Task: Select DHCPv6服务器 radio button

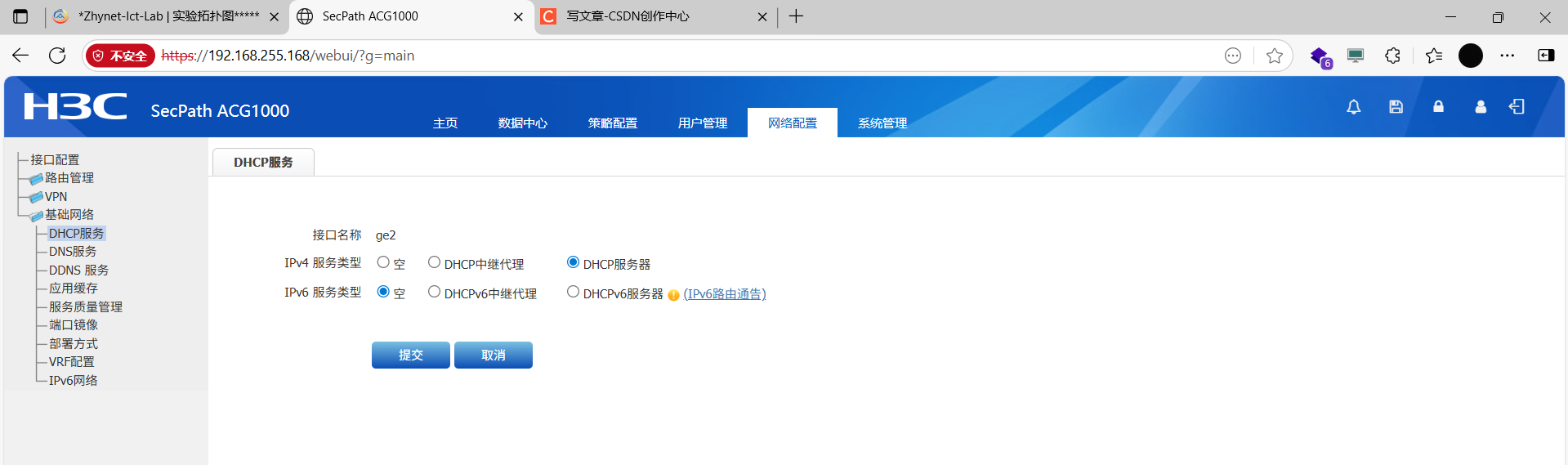Action: tap(573, 292)
